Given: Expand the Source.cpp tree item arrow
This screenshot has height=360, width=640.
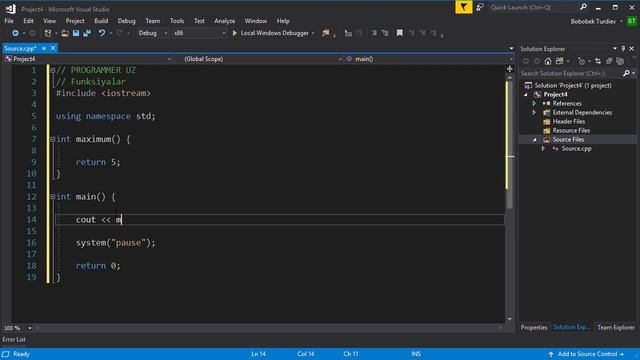Looking at the screenshot, I should tap(543, 149).
